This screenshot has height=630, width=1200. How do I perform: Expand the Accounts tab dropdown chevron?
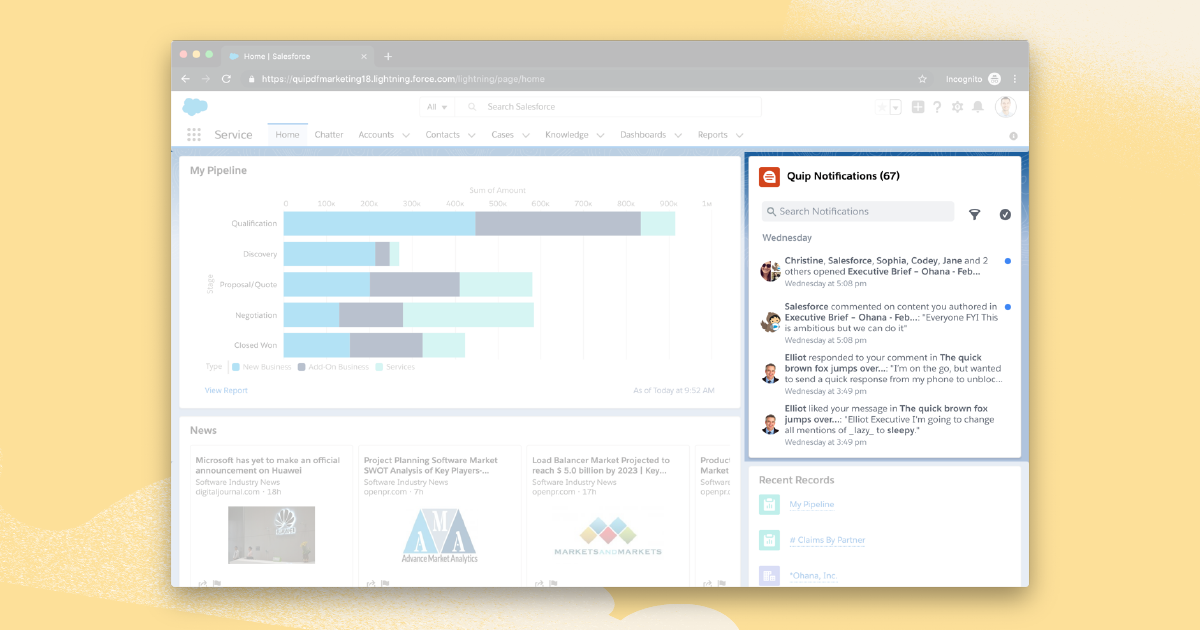[x=406, y=135]
